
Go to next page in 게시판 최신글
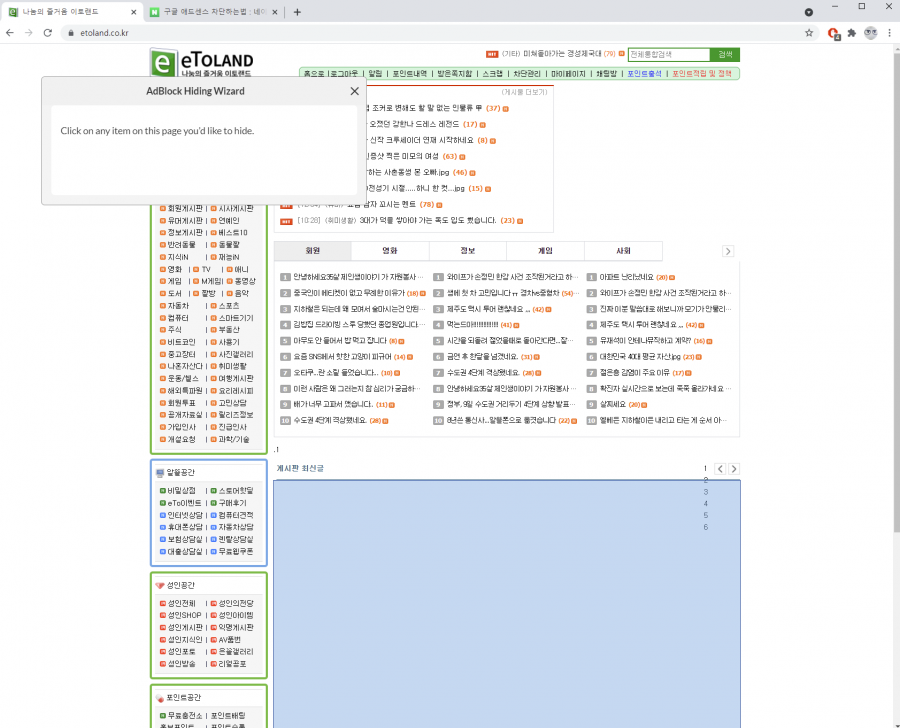click(x=734, y=469)
